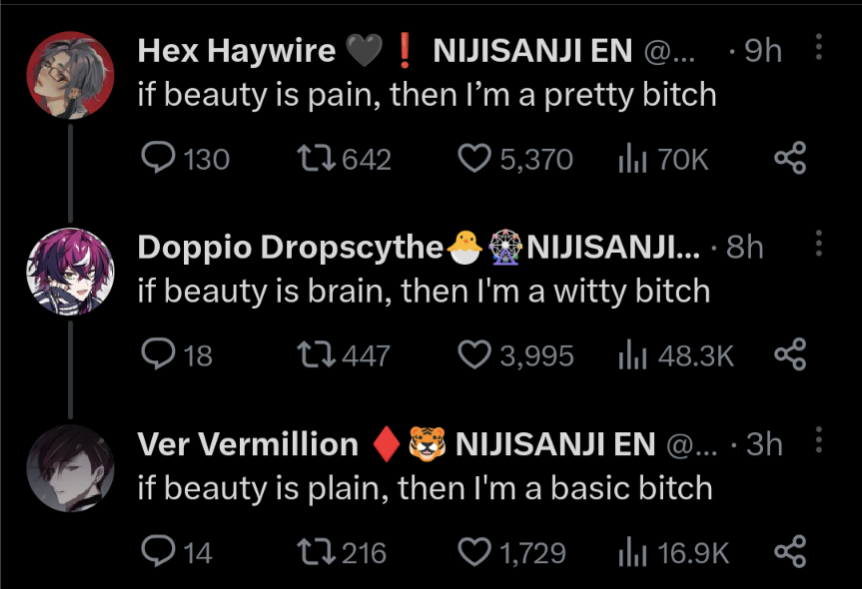Like Hex Haywire's tweet
This screenshot has height=589, width=862.
click(x=476, y=158)
